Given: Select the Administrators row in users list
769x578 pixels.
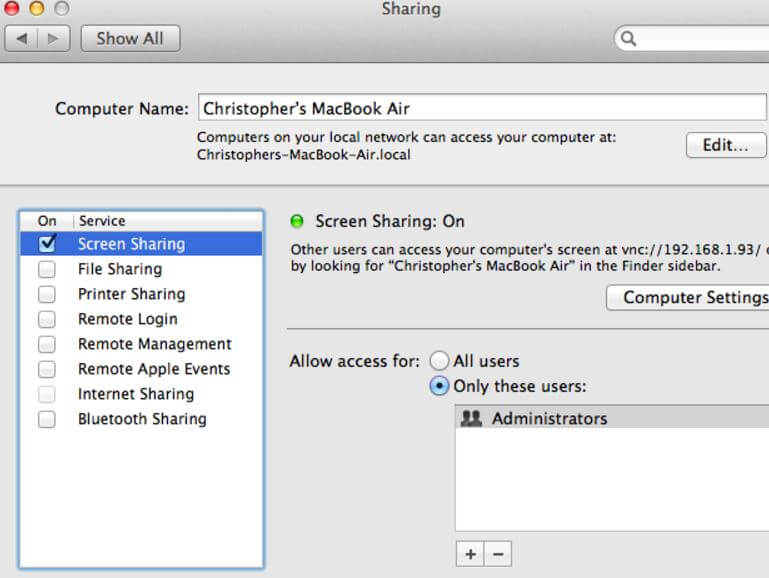Looking at the screenshot, I should coord(612,418).
